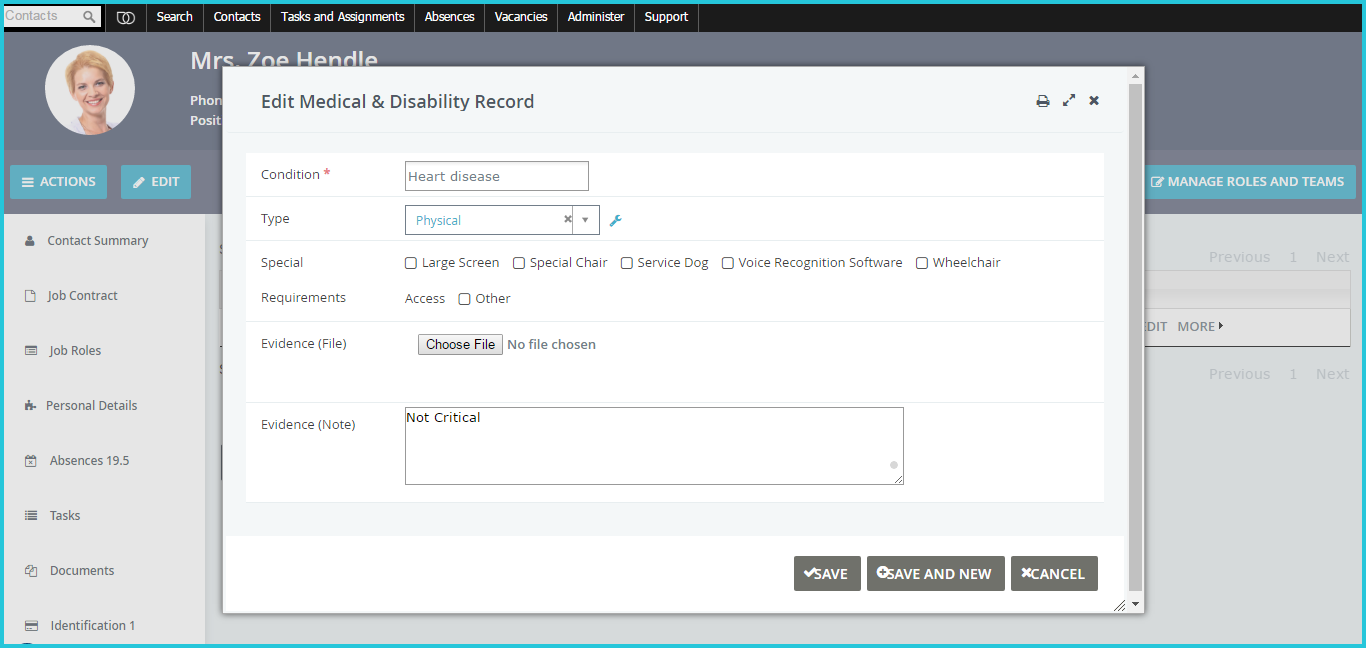This screenshot has height=648, width=1366.
Task: Open the CiviCRM logo menu icon
Action: click(126, 17)
